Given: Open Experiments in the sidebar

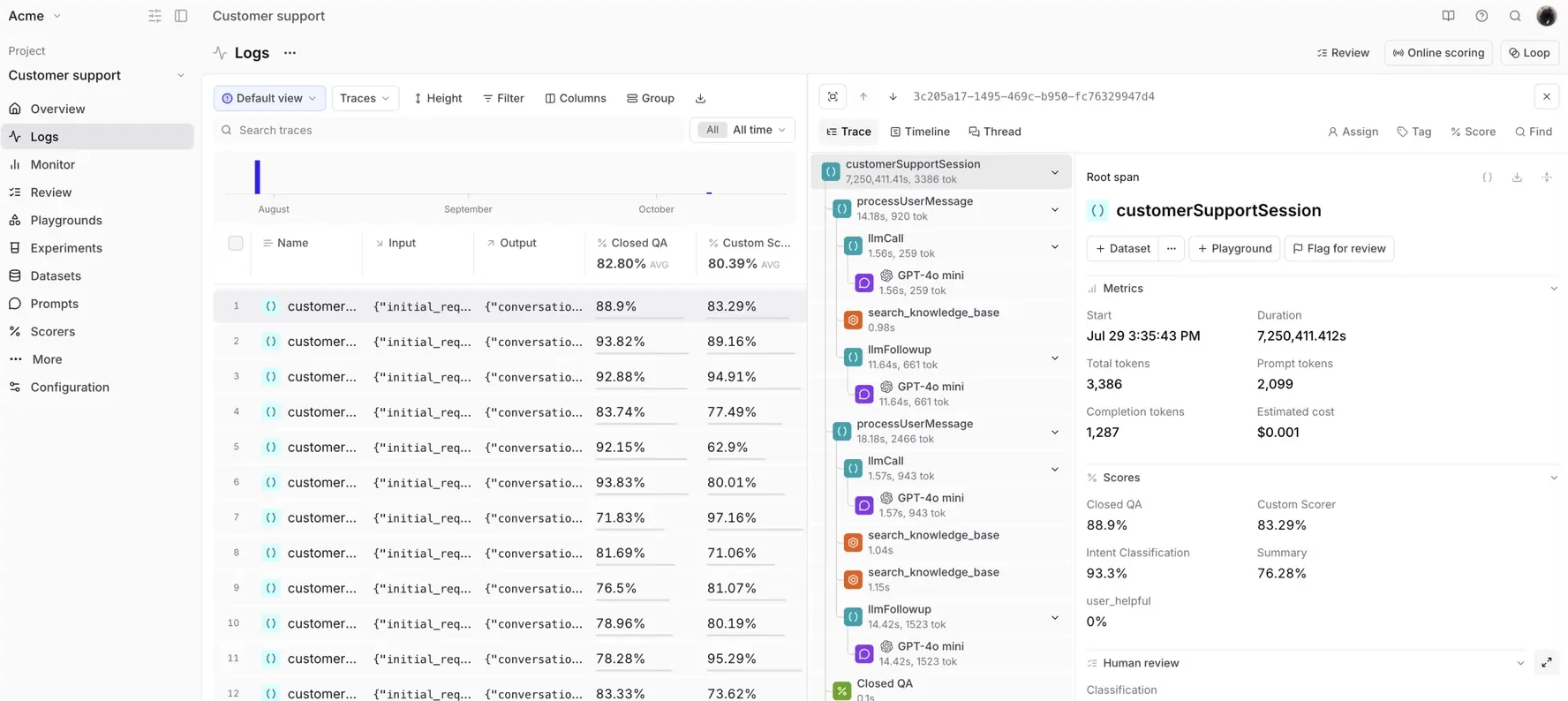Looking at the screenshot, I should pos(97,248).
